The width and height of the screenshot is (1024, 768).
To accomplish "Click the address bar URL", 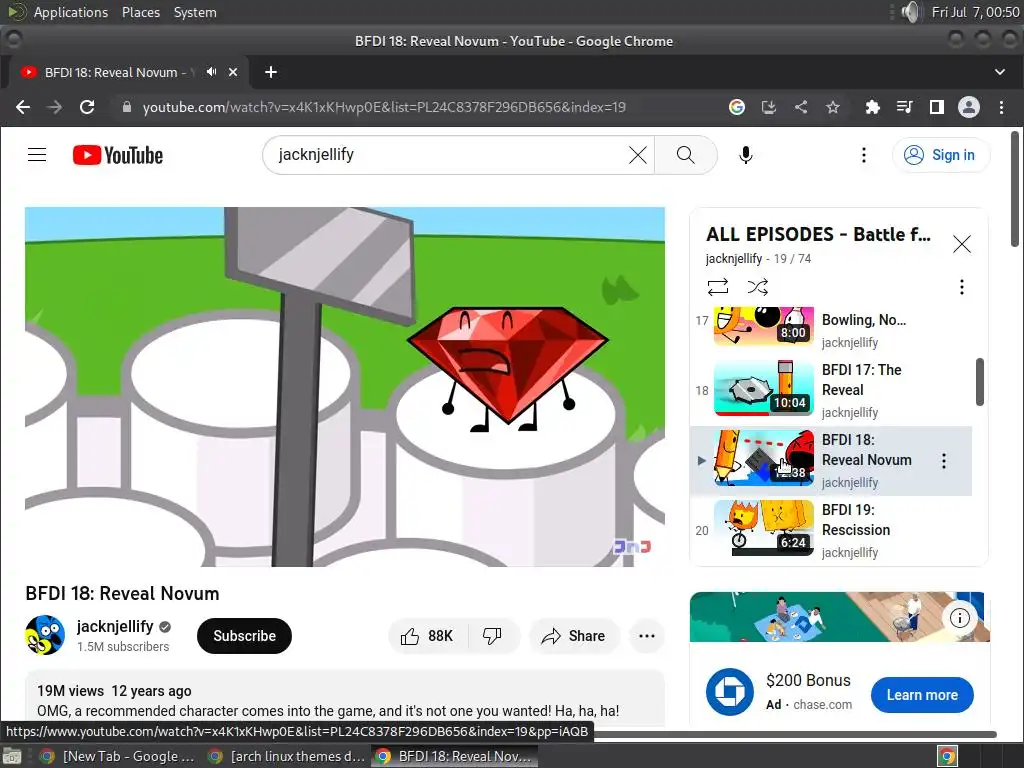I will (384, 107).
